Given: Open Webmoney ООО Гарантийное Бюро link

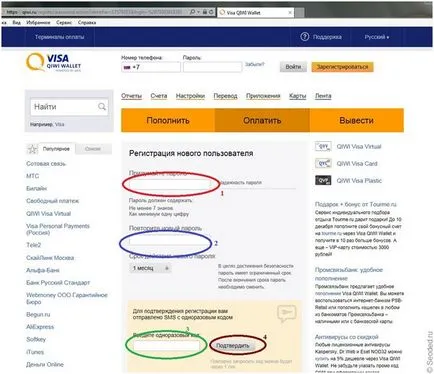Looking at the screenshot, I should coord(67,299).
